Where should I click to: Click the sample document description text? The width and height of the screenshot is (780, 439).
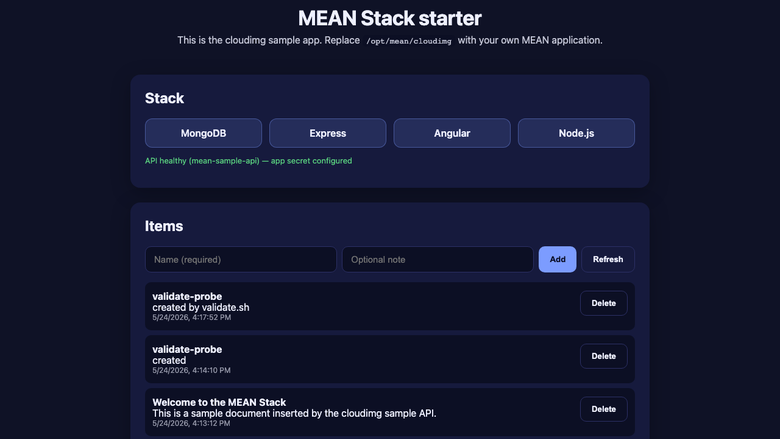294,413
